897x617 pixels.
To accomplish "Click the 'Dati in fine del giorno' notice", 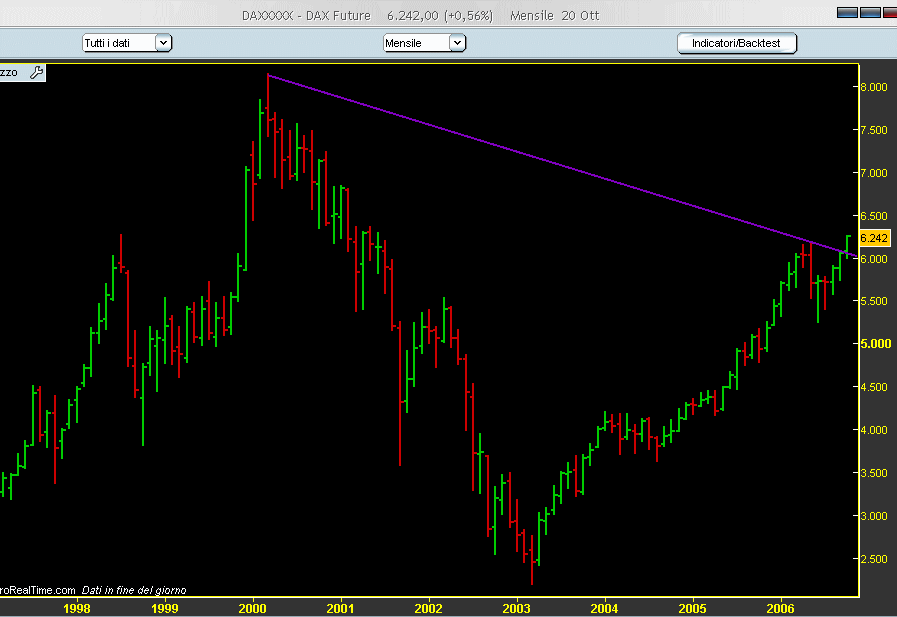I will coord(134,590).
